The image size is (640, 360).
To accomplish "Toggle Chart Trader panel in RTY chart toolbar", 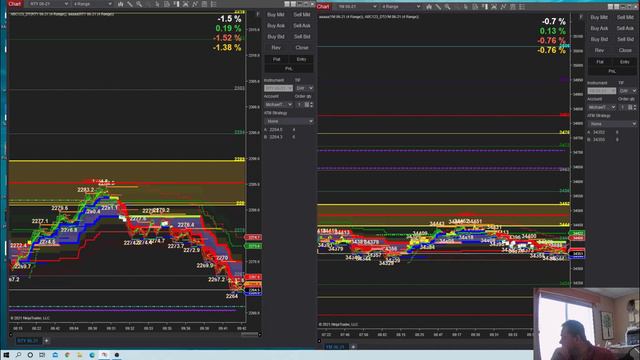I will point(176,4).
